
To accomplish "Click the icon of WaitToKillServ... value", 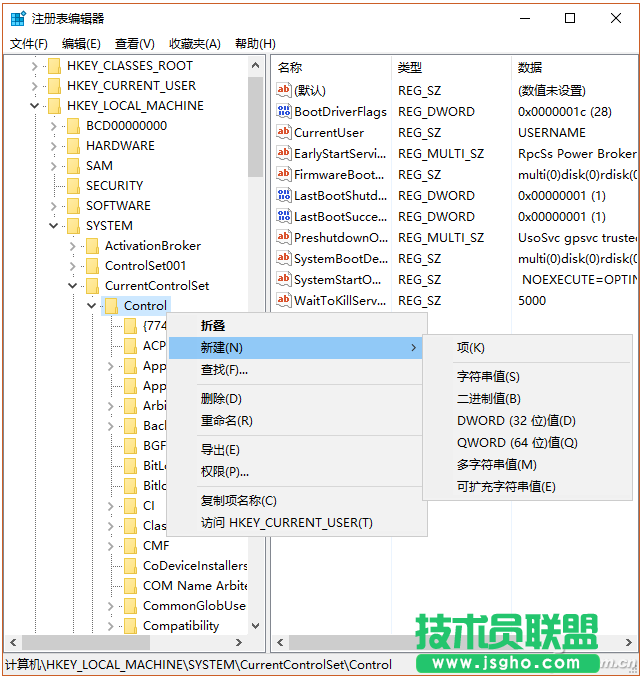I will click(284, 300).
